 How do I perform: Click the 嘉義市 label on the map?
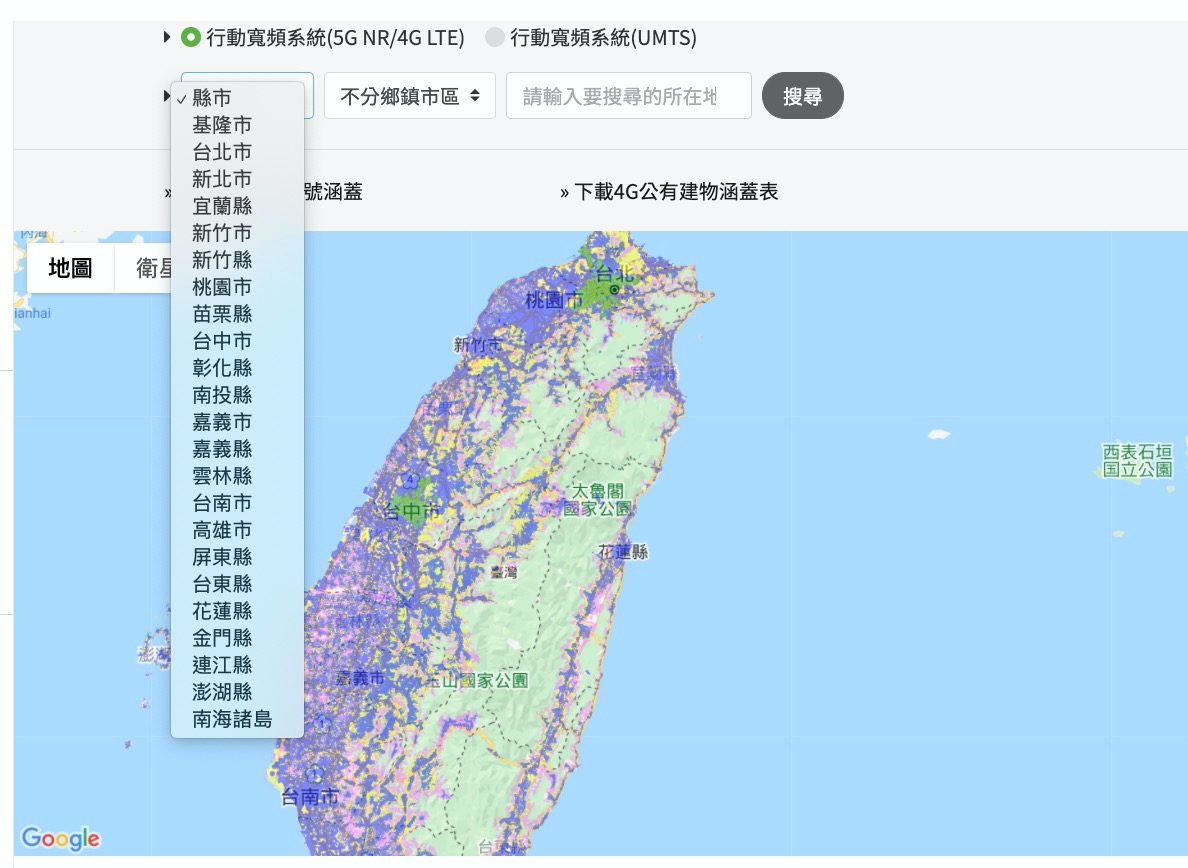pyautogui.click(x=360, y=679)
